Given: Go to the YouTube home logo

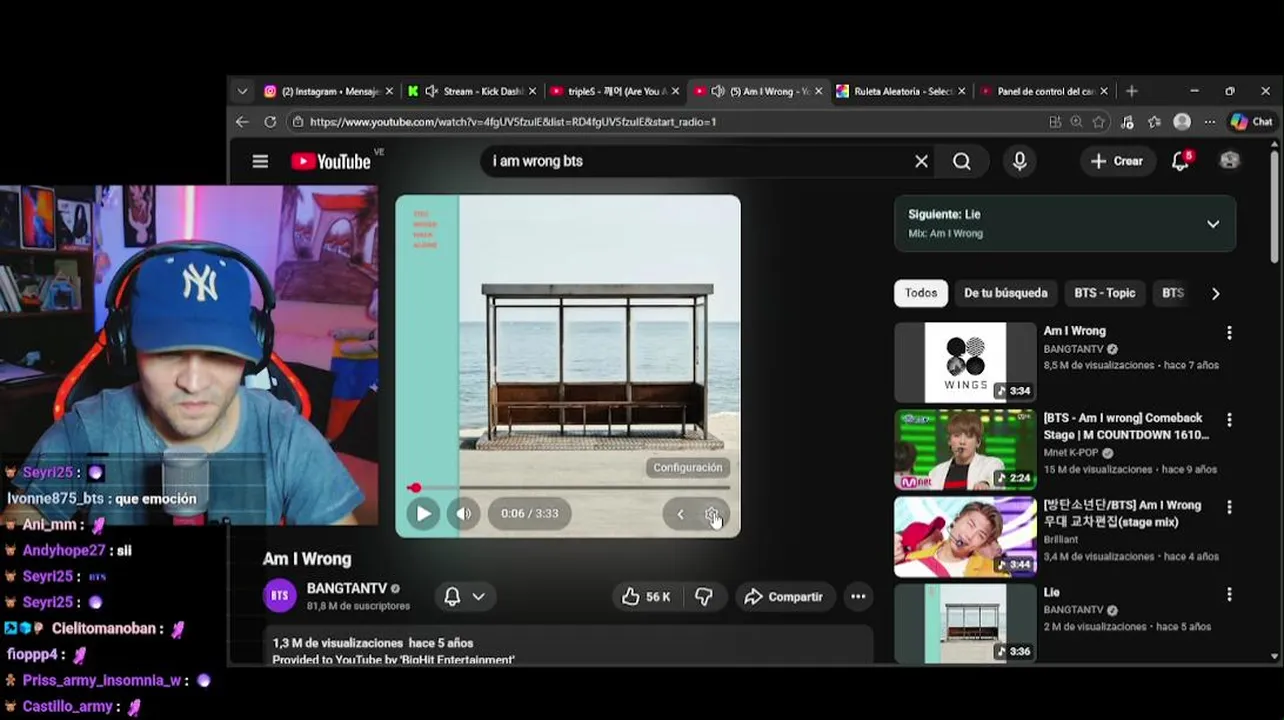Looking at the screenshot, I should pos(330,161).
